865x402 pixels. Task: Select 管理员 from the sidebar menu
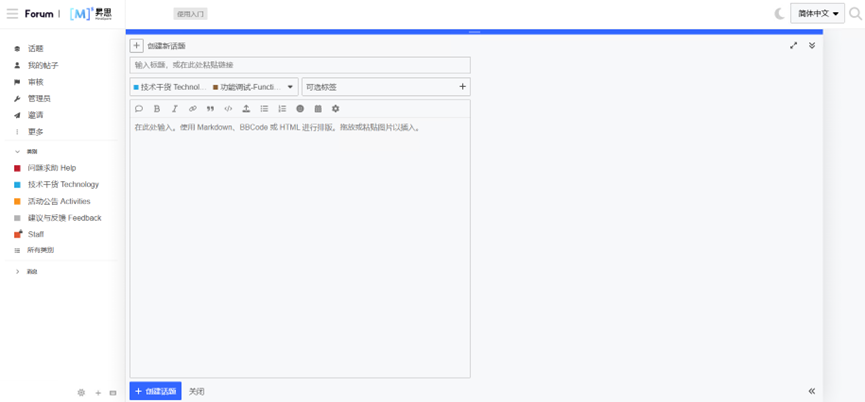point(39,98)
